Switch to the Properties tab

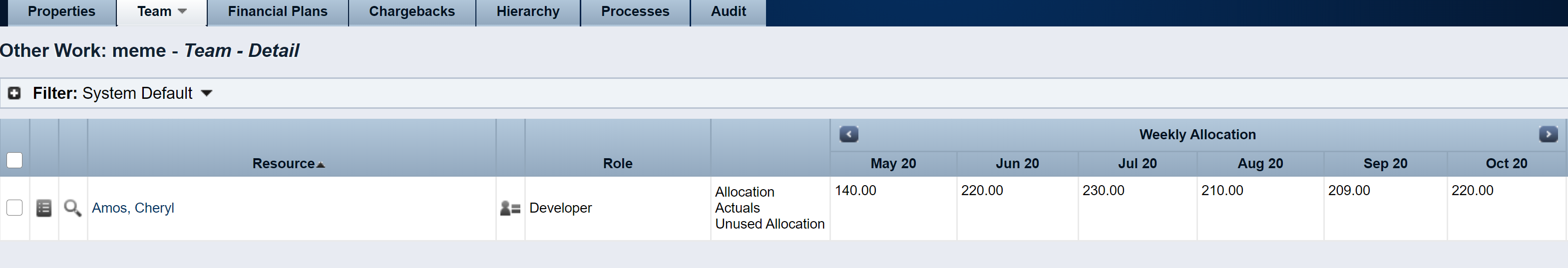[x=61, y=11]
